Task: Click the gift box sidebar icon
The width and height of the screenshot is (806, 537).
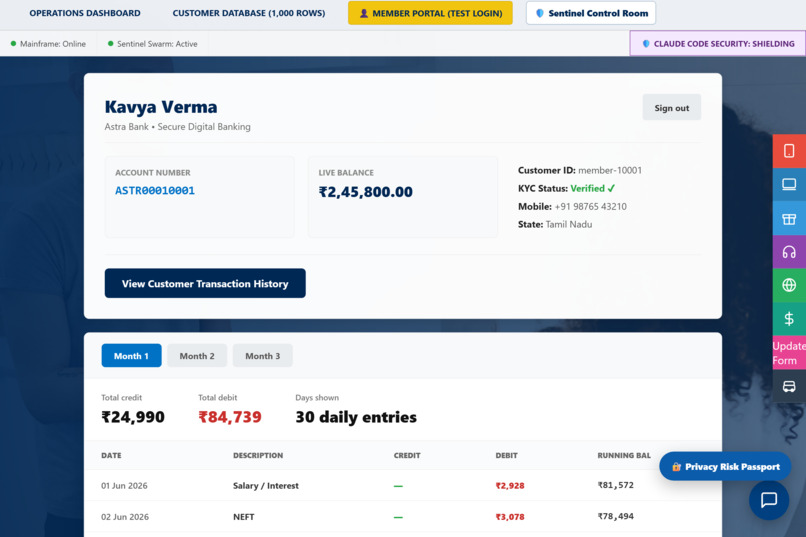Action: pyautogui.click(x=789, y=218)
